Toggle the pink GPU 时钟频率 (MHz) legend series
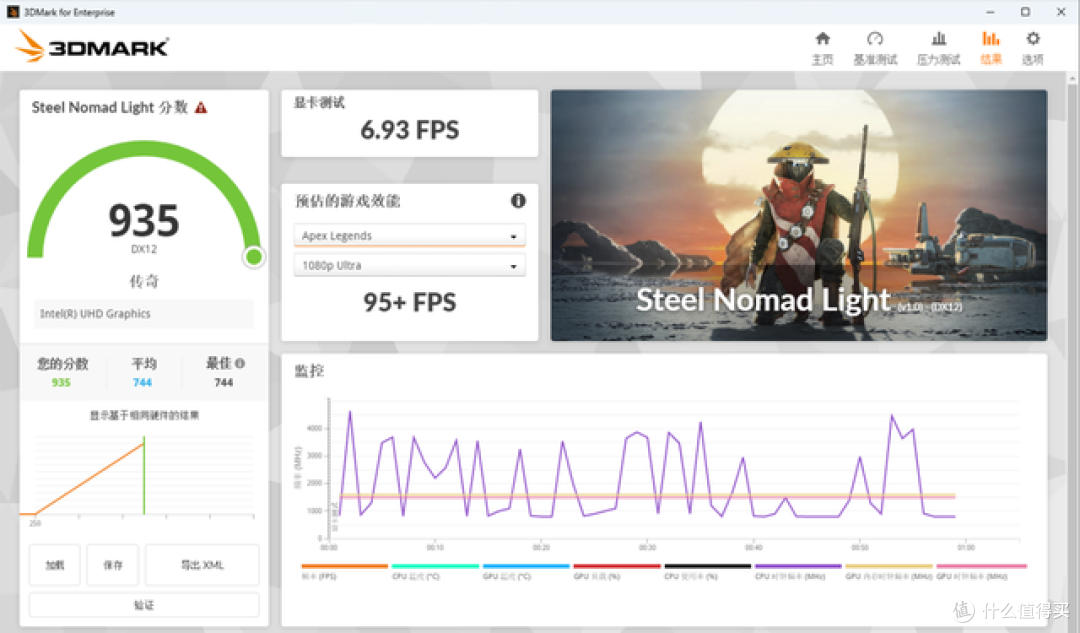Screen dimensions: 1080x633 pos(981,571)
